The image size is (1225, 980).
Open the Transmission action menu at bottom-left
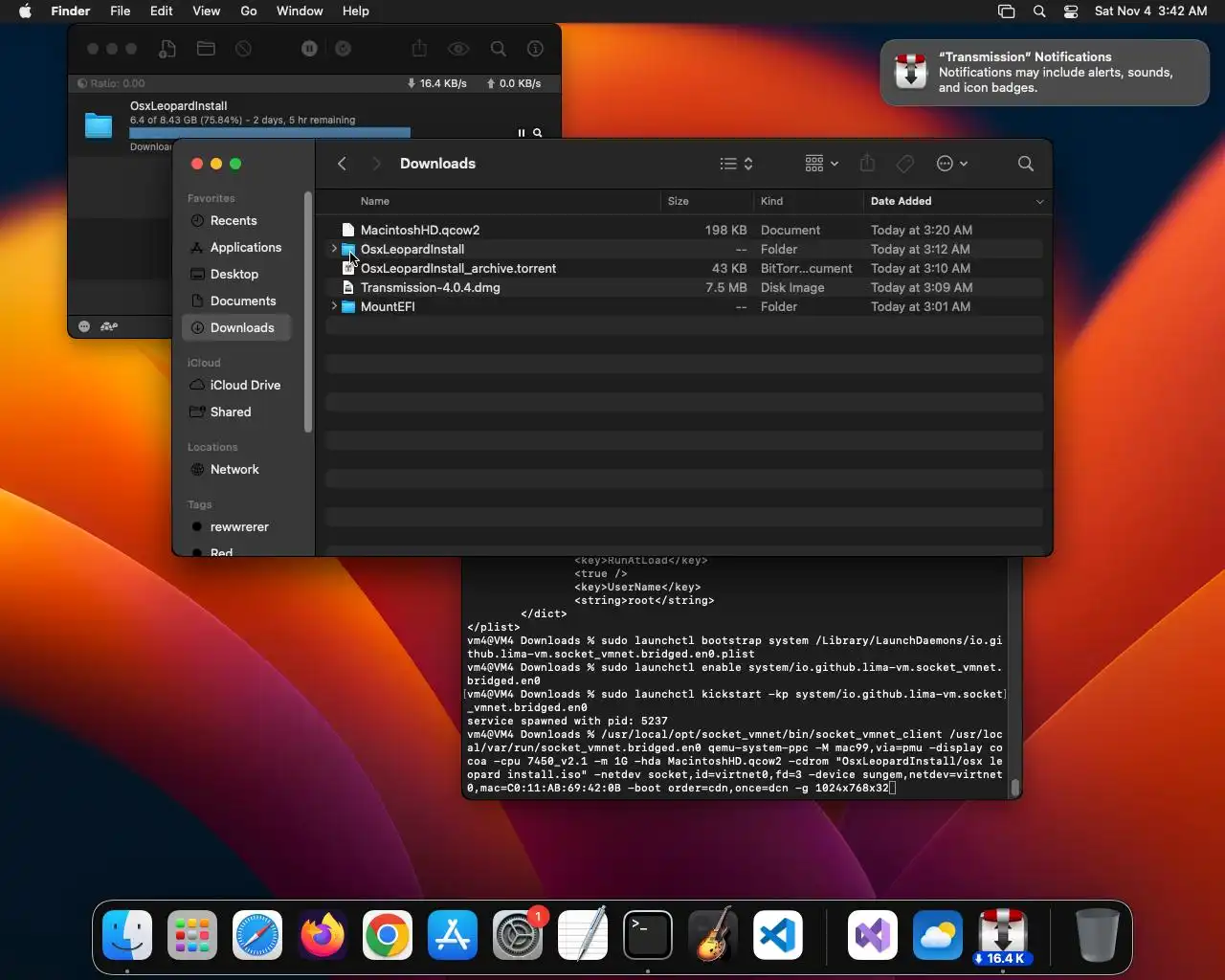click(84, 326)
